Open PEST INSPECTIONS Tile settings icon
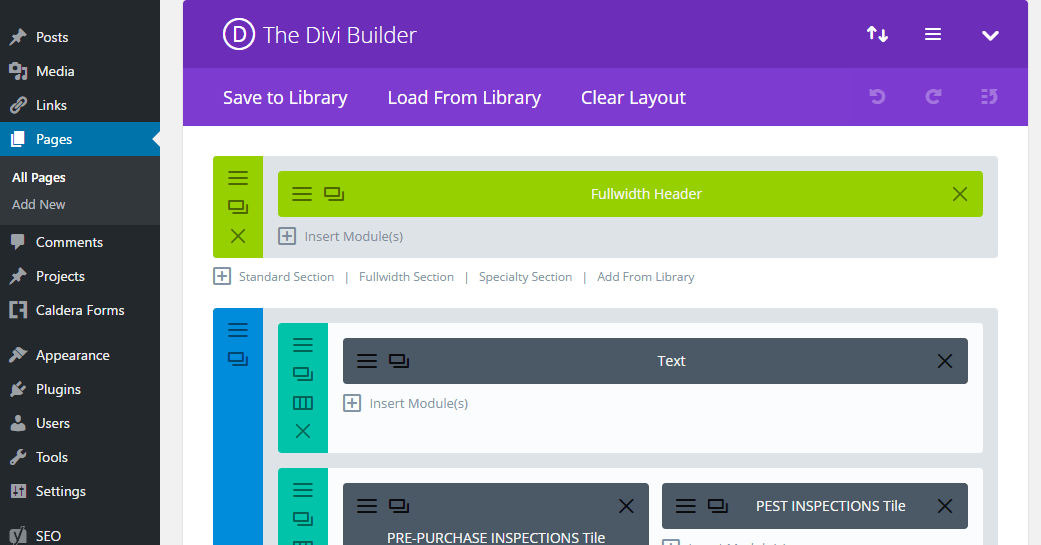The image size is (1041, 545). (685, 506)
